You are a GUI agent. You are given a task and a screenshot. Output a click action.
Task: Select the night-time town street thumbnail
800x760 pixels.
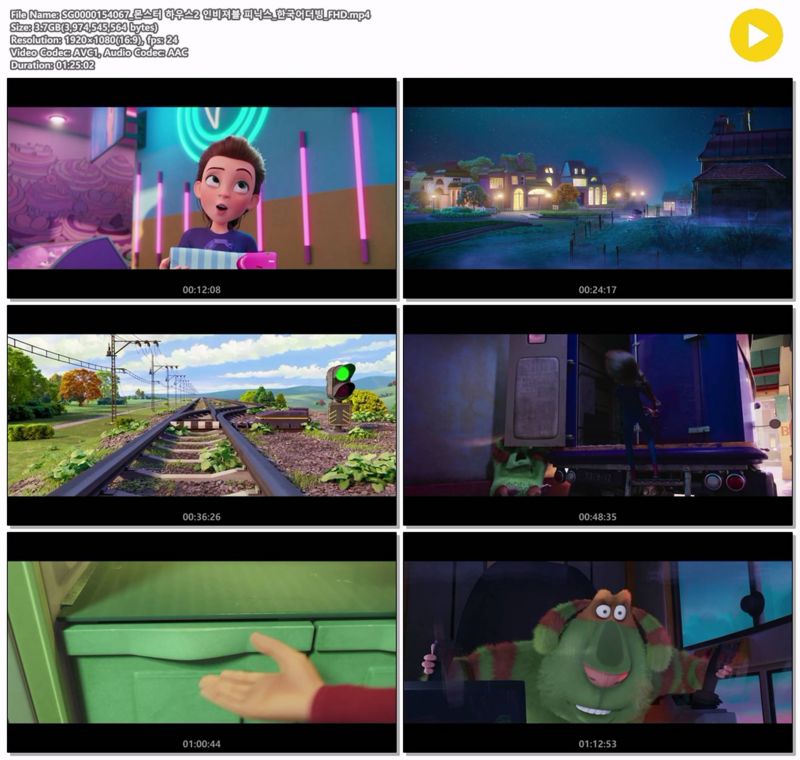pos(597,188)
